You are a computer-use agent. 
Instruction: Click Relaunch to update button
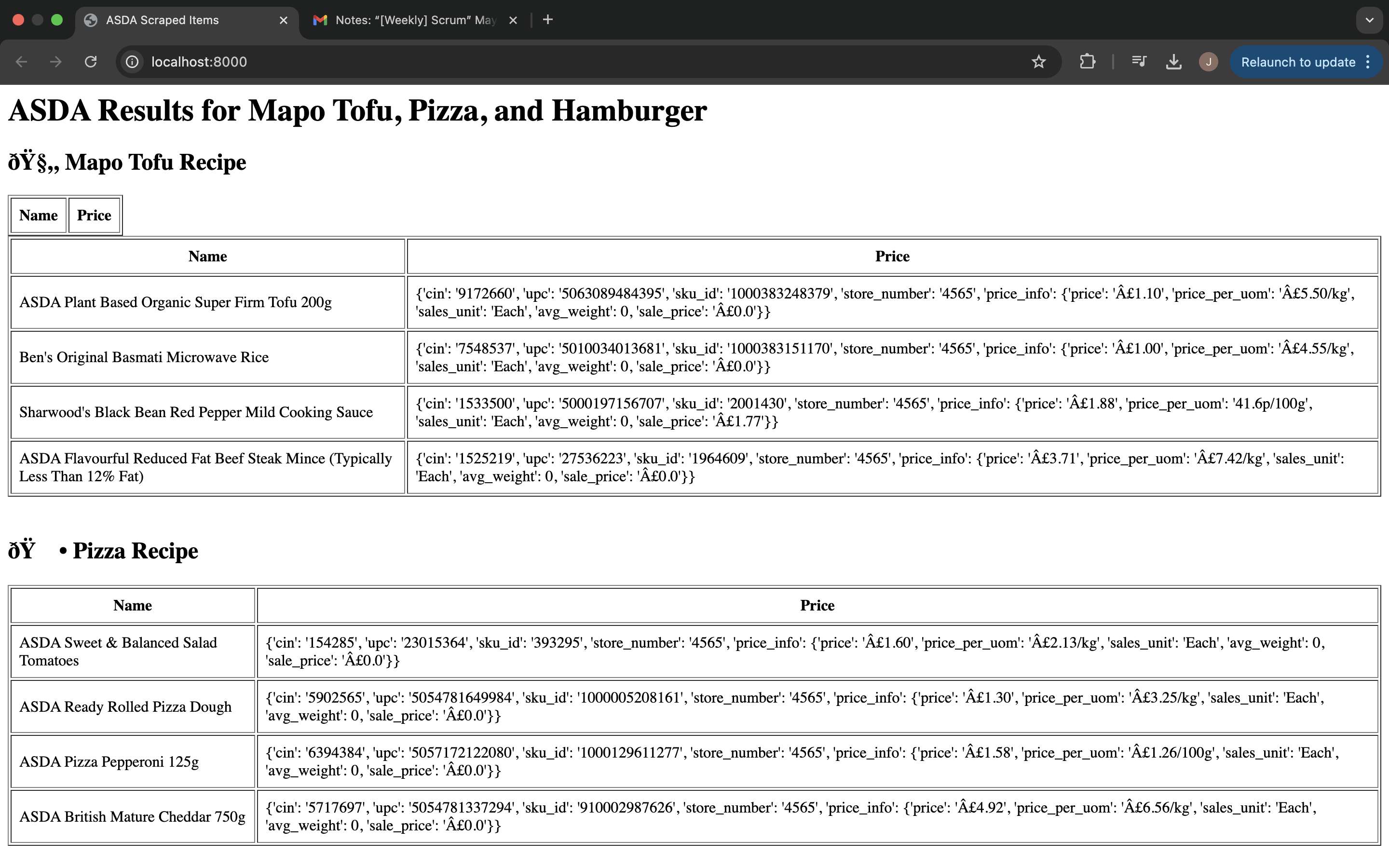click(x=1297, y=62)
